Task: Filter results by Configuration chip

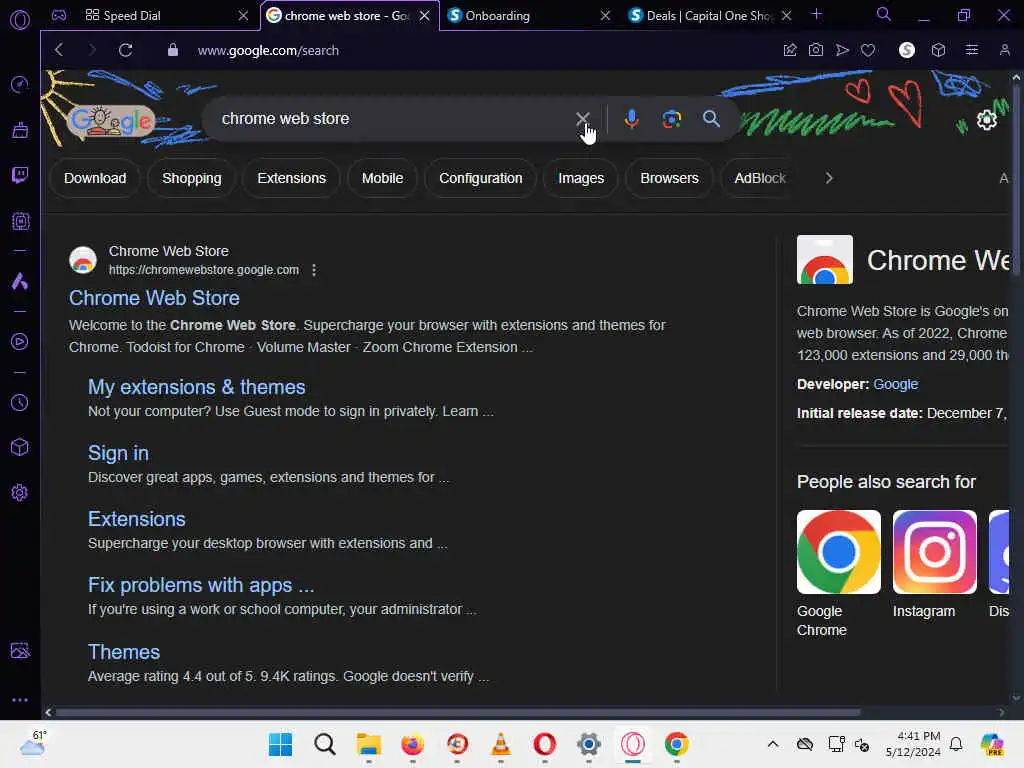Action: click(x=481, y=178)
